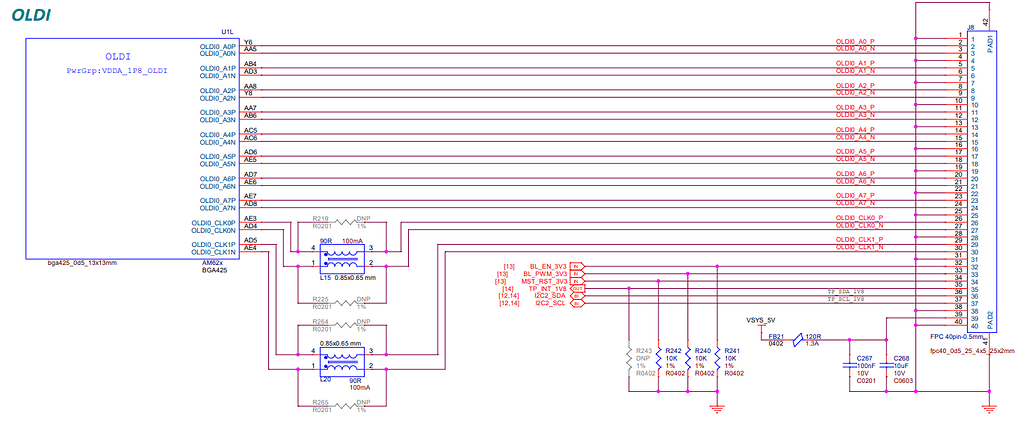The height and width of the screenshot is (433, 1035).
Task: Click the PAD2 label on J8
Action: [989, 319]
